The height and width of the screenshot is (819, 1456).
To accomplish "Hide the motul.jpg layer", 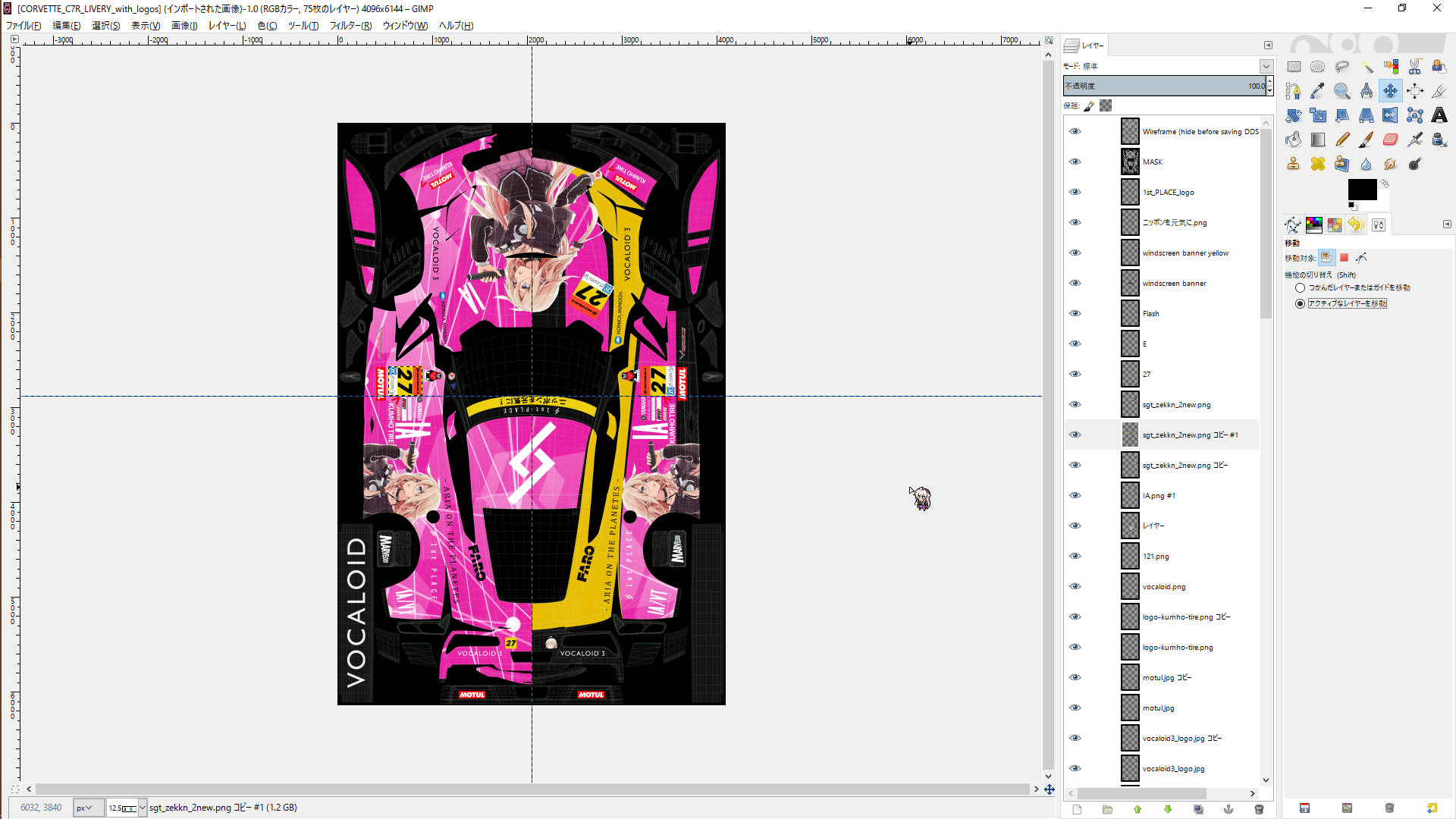I will tap(1075, 708).
